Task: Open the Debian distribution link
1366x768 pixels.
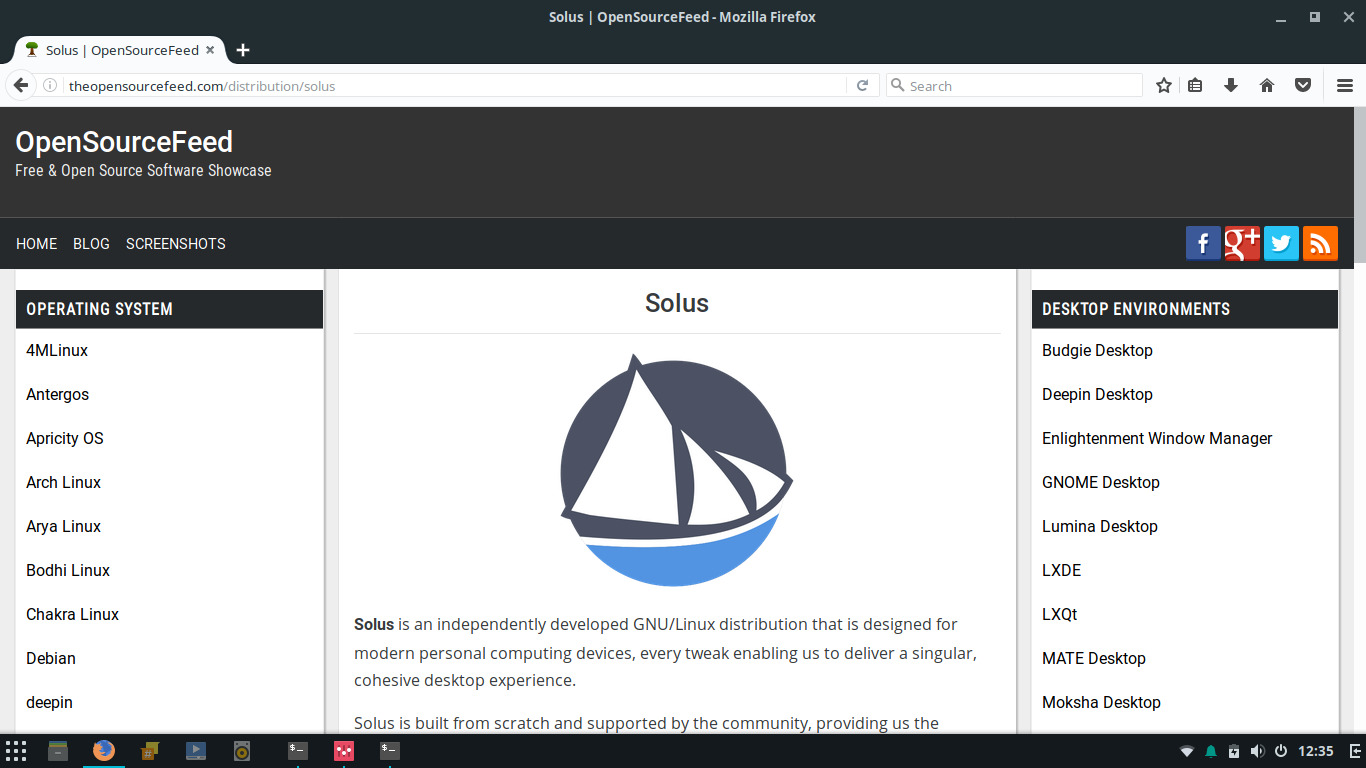Action: pyautogui.click(x=50, y=658)
